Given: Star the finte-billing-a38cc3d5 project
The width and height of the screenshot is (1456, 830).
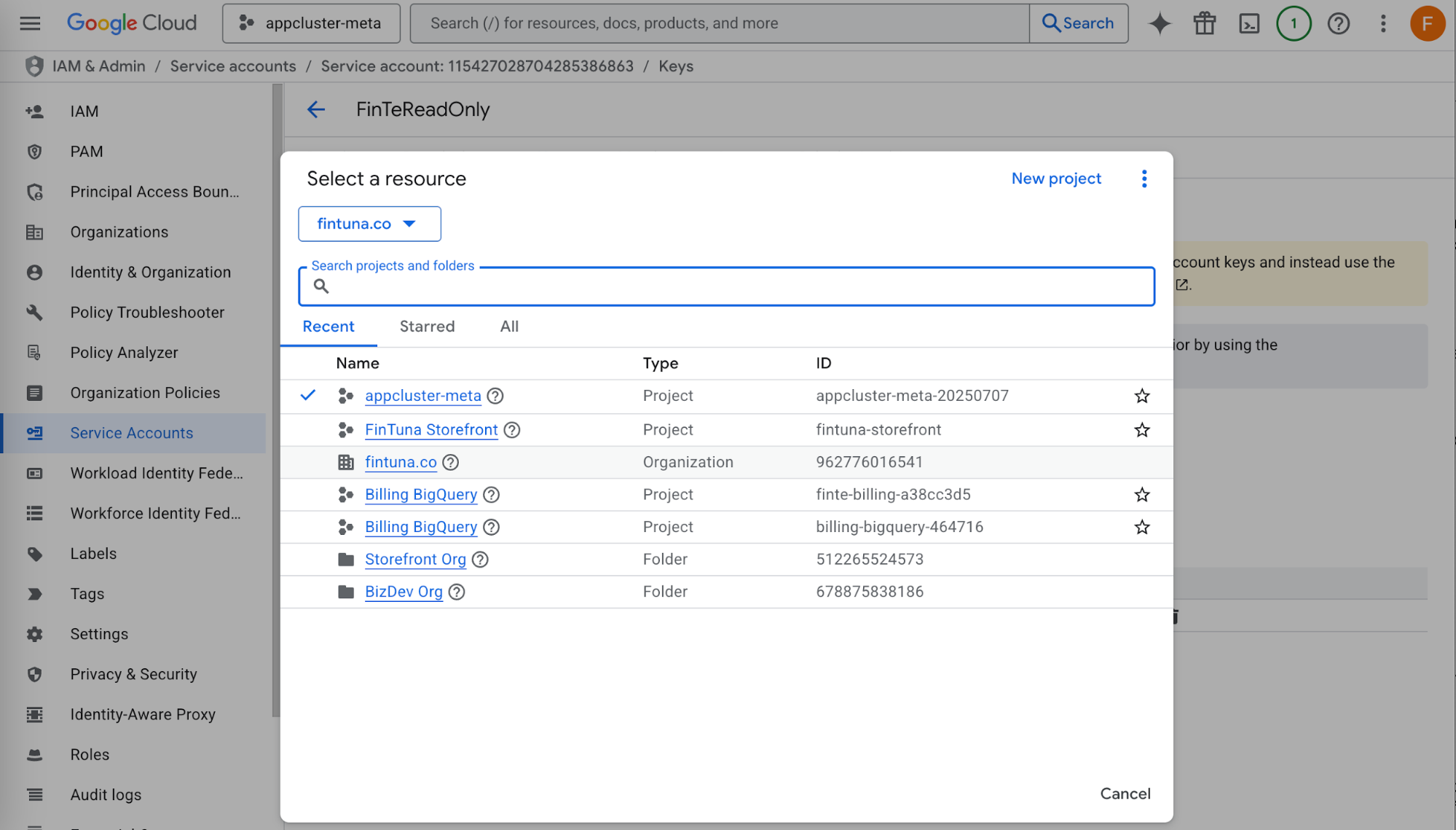Looking at the screenshot, I should tap(1141, 495).
